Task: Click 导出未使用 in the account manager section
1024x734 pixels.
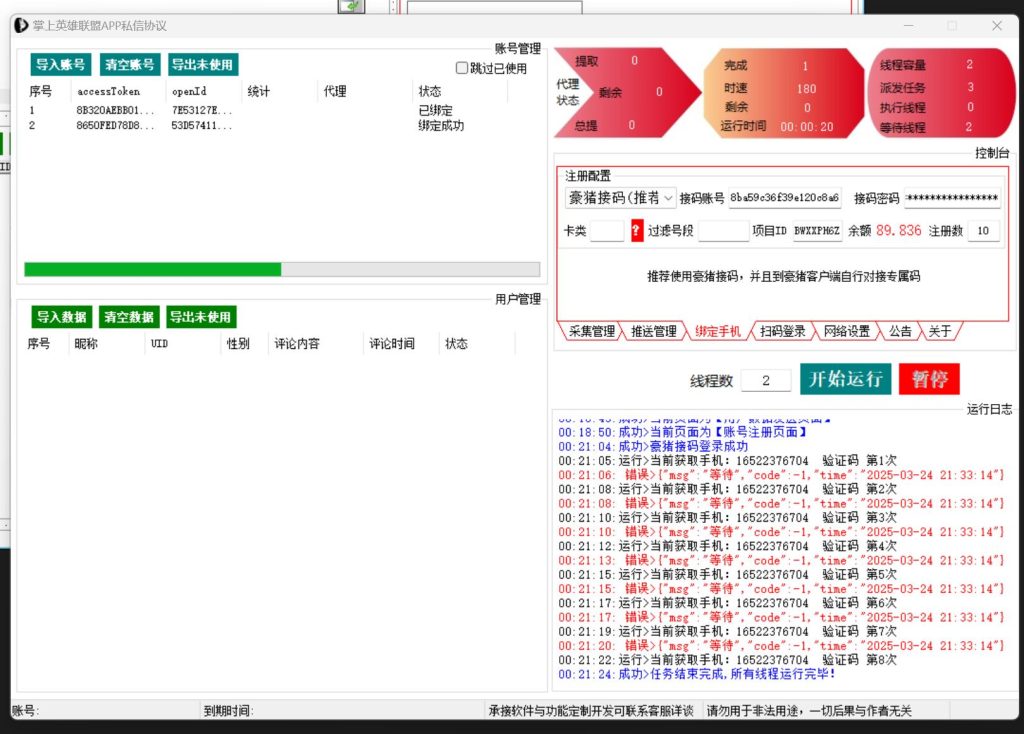Action: click(203, 64)
